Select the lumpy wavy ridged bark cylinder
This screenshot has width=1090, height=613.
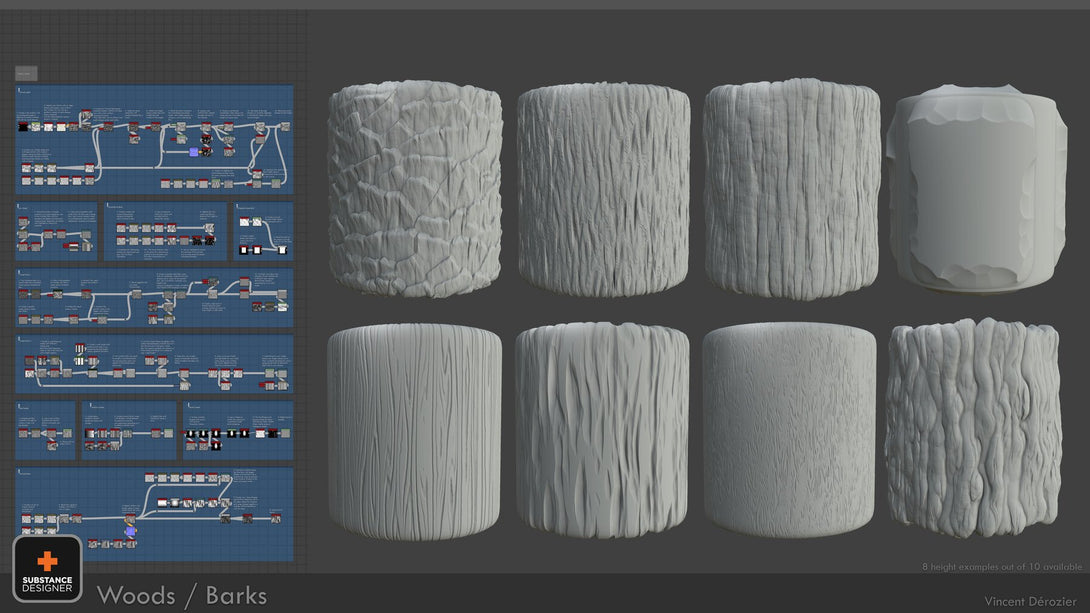[973, 428]
